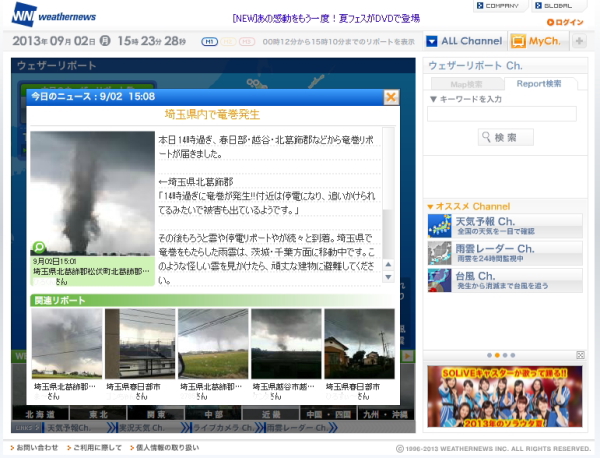
Task: Click the keyword search input field
Action: [x=502, y=115]
